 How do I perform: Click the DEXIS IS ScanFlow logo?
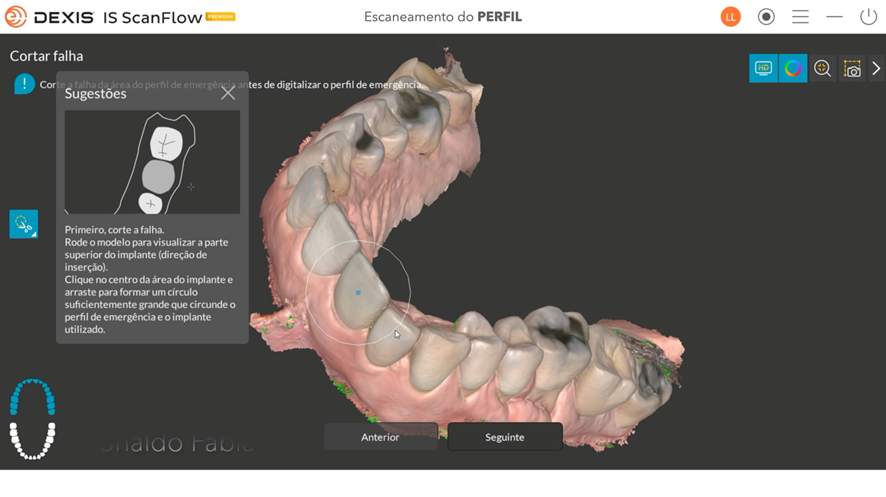[x=120, y=17]
